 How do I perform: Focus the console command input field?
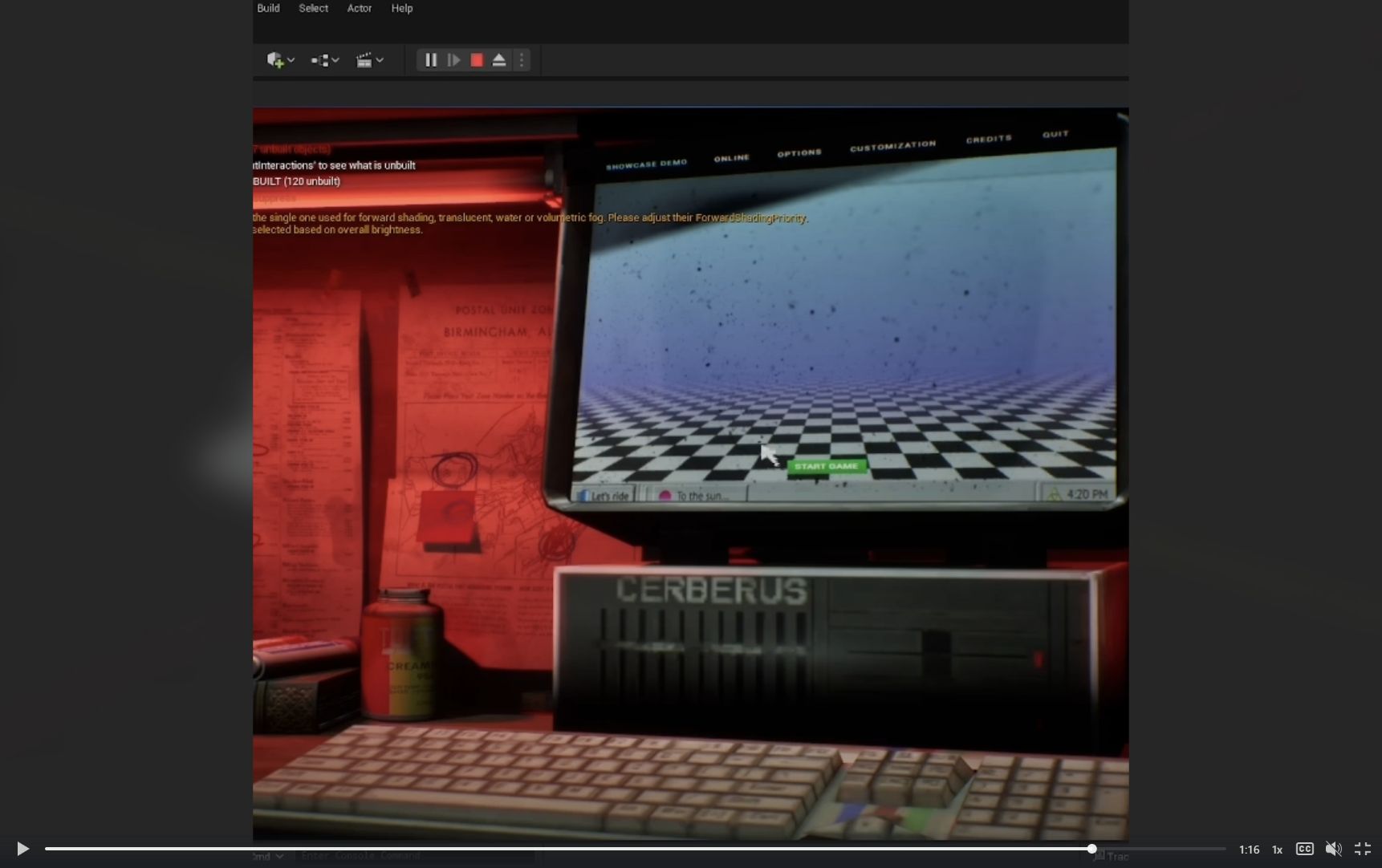click(415, 856)
